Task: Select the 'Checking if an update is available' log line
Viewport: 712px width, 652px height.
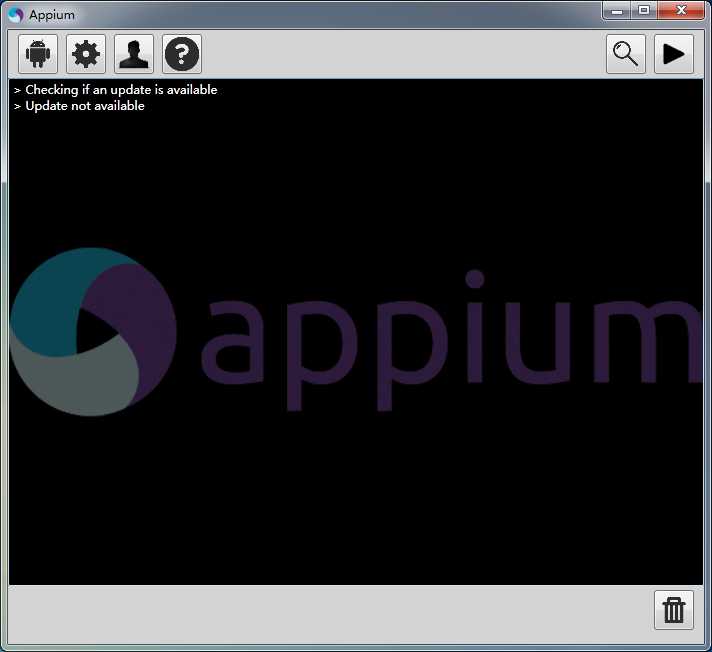Action: [121, 90]
